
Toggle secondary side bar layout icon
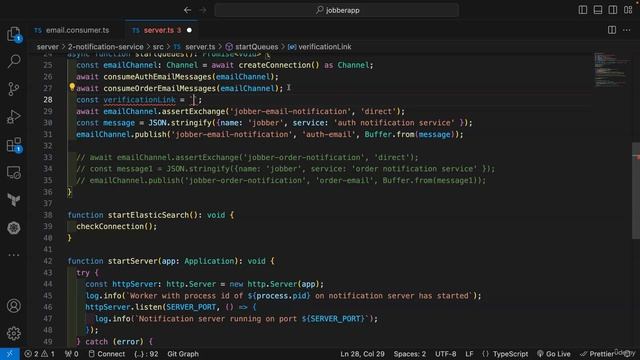pos(613,10)
